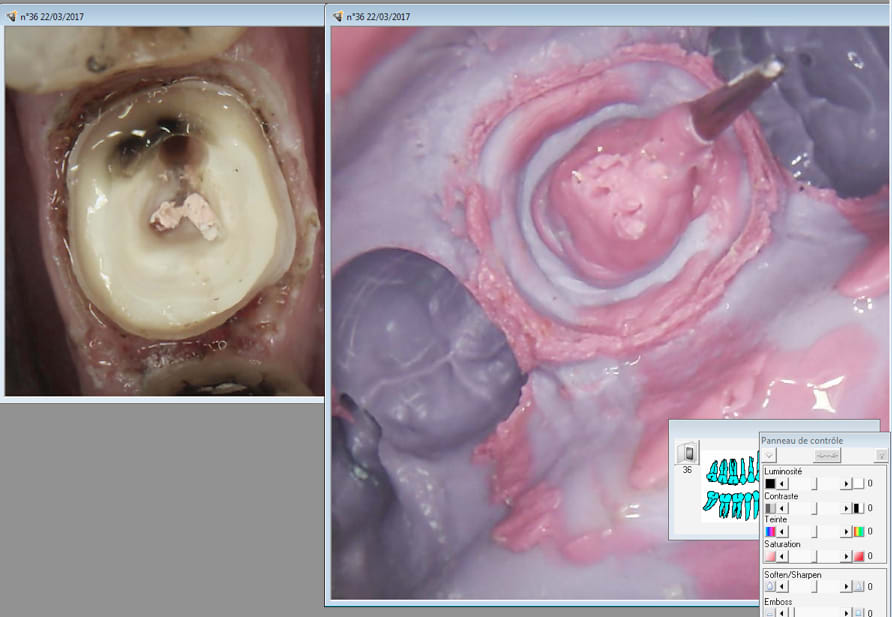The image size is (892, 617).
Task: Click the Luminosité slider handle
Action: (x=814, y=483)
